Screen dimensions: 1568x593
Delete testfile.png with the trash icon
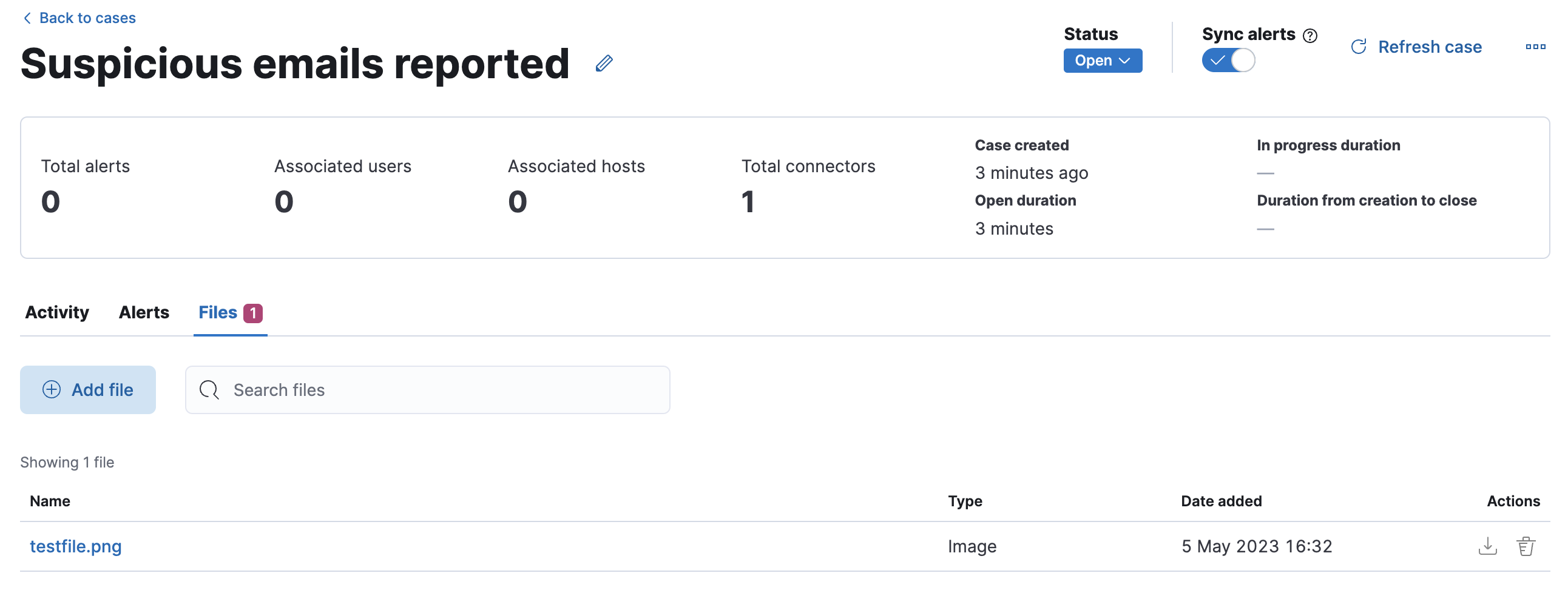point(1526,546)
